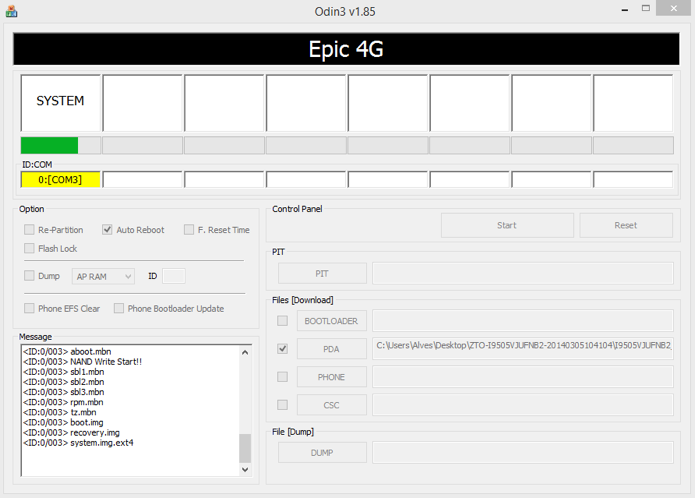Click the Epic 4G banner

tap(346, 49)
